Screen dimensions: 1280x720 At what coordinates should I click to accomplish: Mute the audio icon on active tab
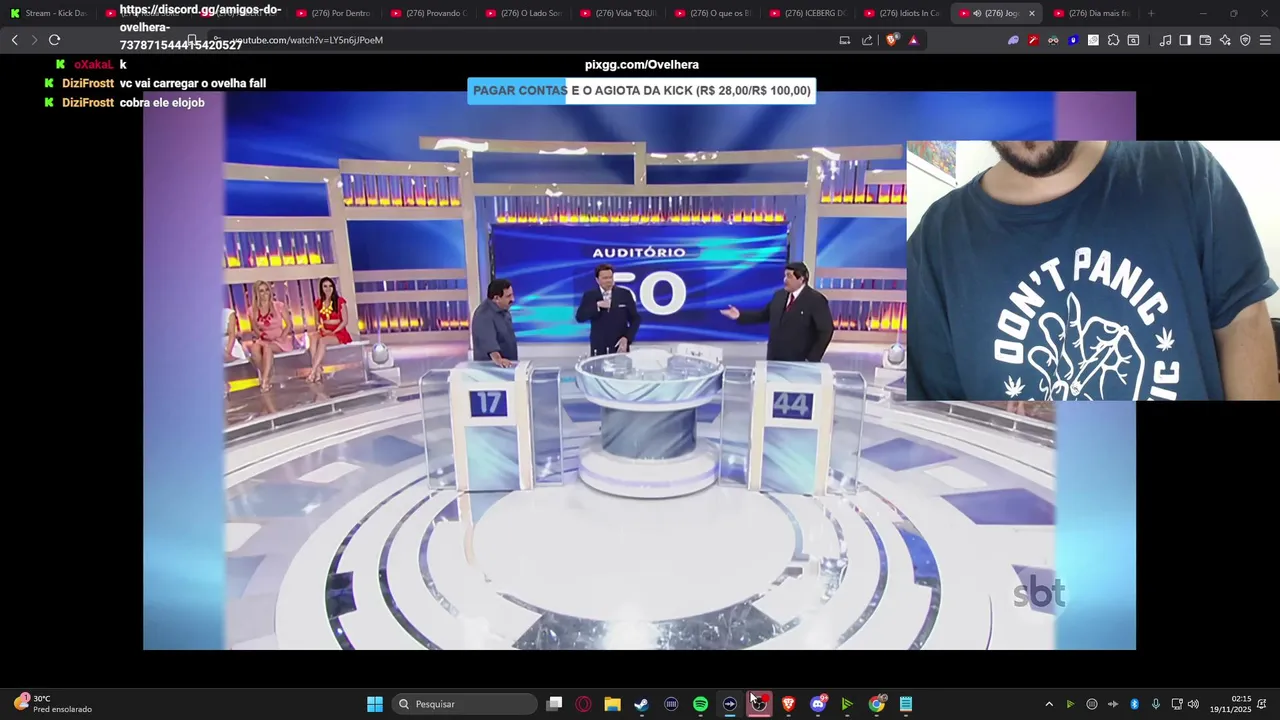[x=977, y=13]
